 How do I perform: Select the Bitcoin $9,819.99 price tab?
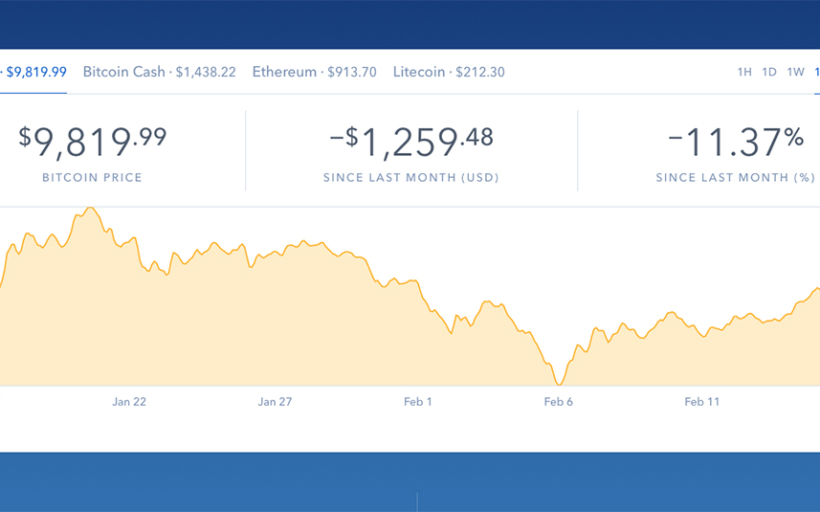click(34, 72)
